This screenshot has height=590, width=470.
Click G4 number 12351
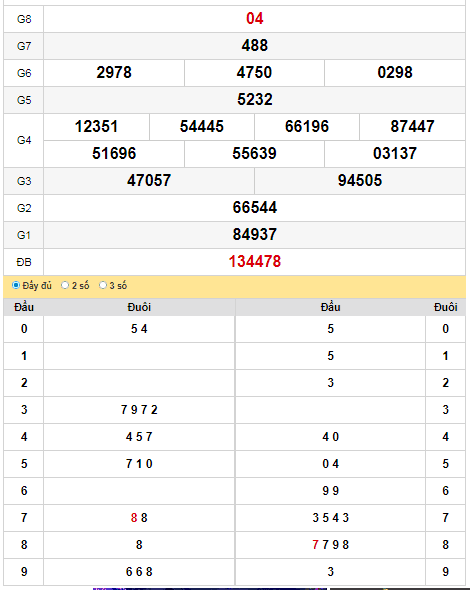click(96, 126)
